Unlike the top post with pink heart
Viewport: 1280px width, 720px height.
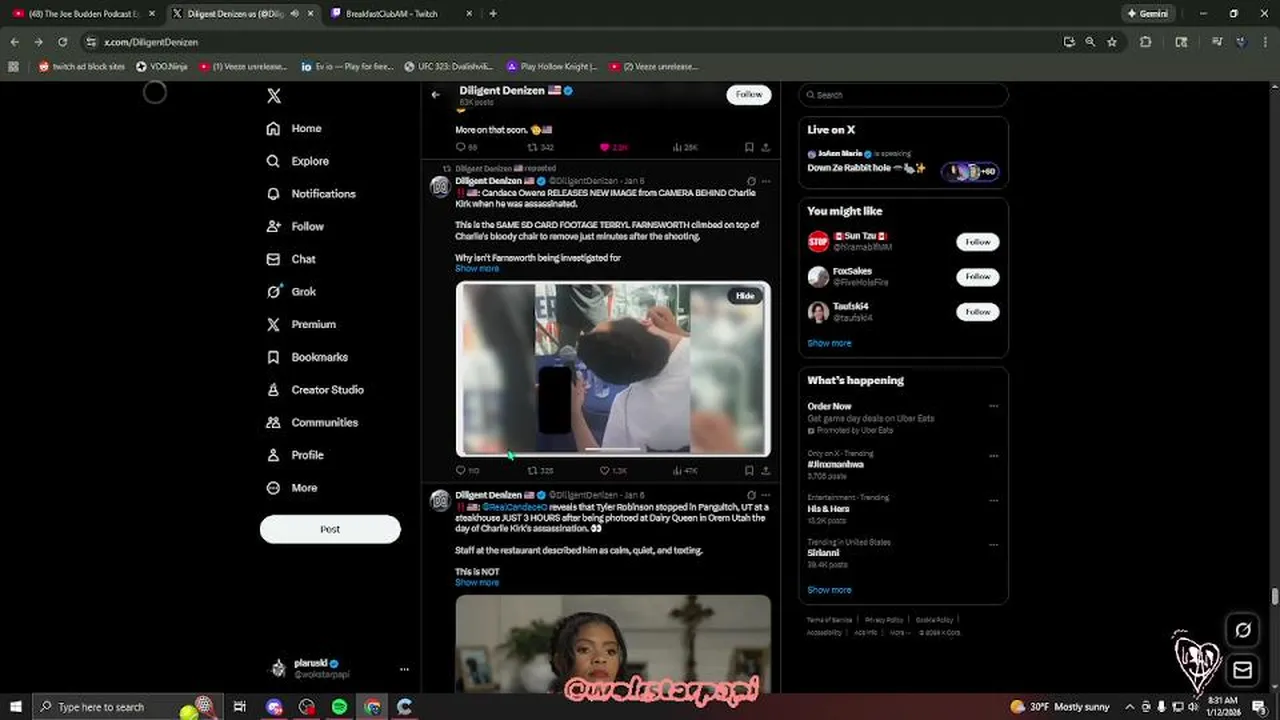coord(604,147)
